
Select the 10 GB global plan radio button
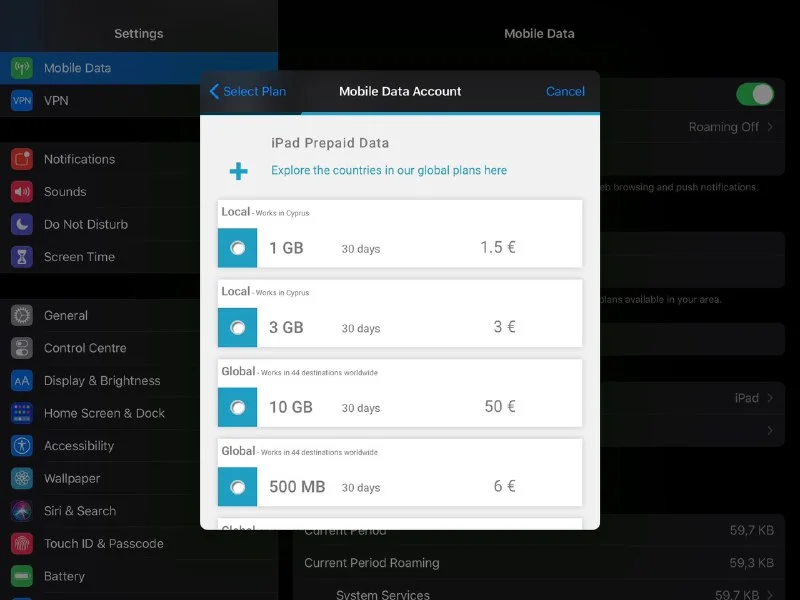(x=238, y=407)
